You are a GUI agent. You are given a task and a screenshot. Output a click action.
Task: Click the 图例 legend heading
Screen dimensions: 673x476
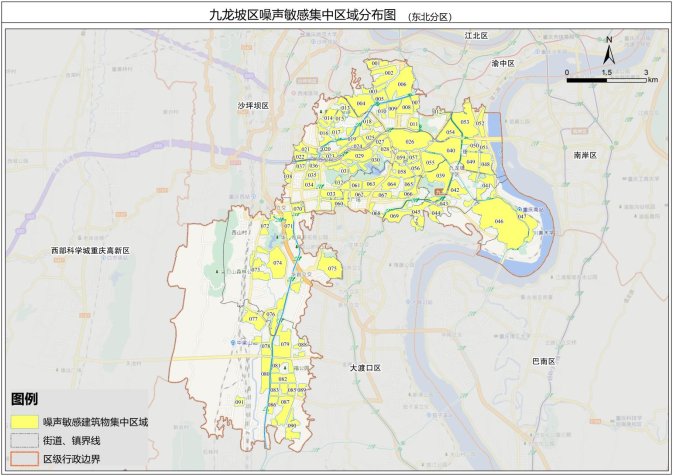click(25, 400)
